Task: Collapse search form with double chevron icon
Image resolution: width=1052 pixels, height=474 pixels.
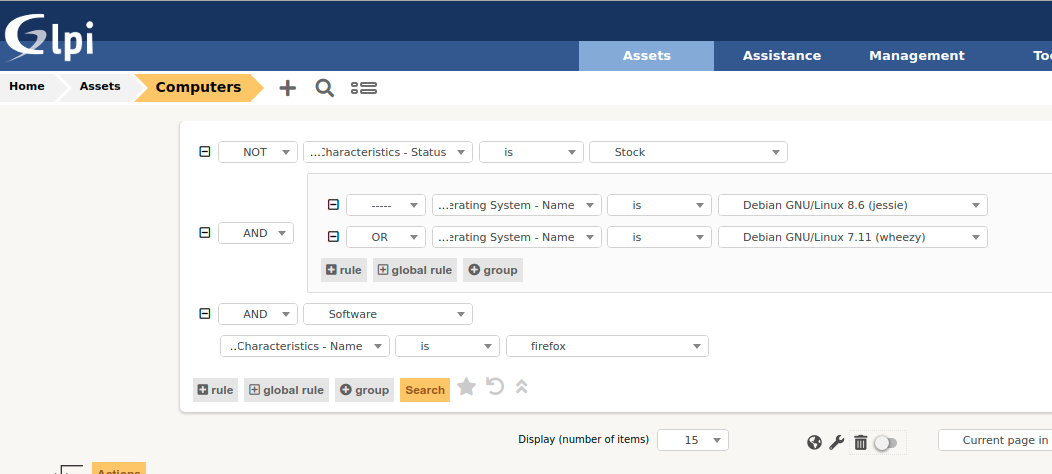Action: 521,387
